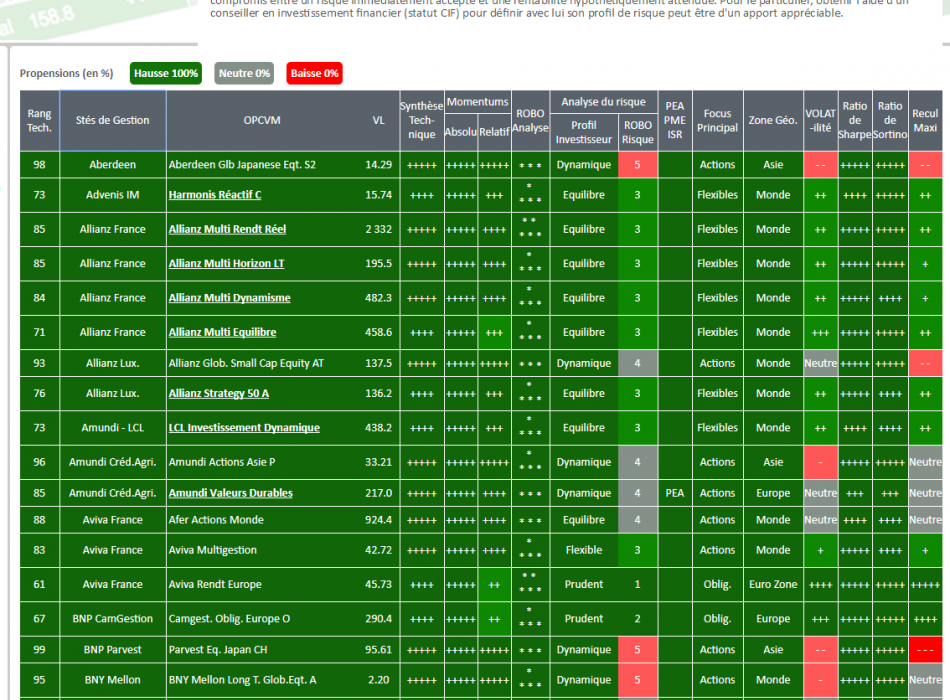Select Amundi Actions Asie P fund name
The height and width of the screenshot is (700, 950).
(x=222, y=462)
